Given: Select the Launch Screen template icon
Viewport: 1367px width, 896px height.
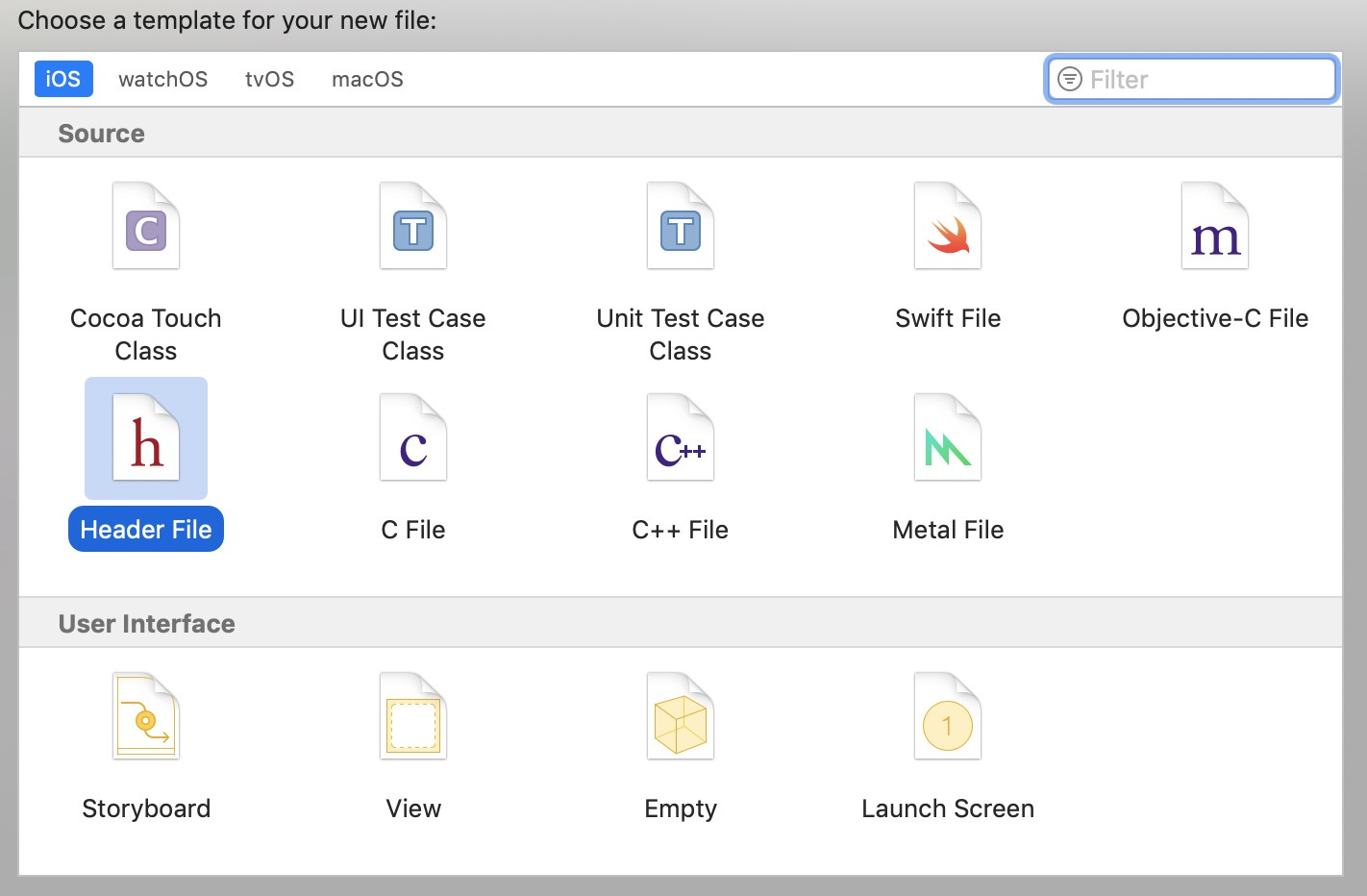Looking at the screenshot, I should (948, 716).
